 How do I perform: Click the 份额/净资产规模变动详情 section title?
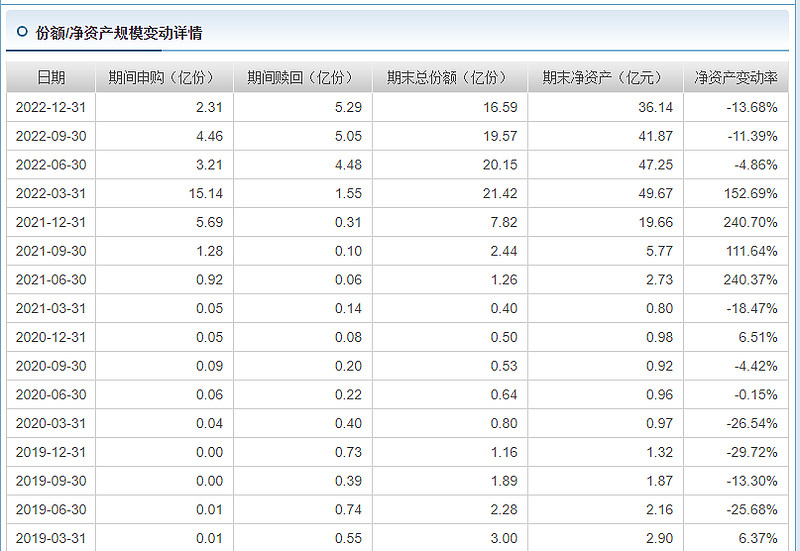tap(119, 33)
